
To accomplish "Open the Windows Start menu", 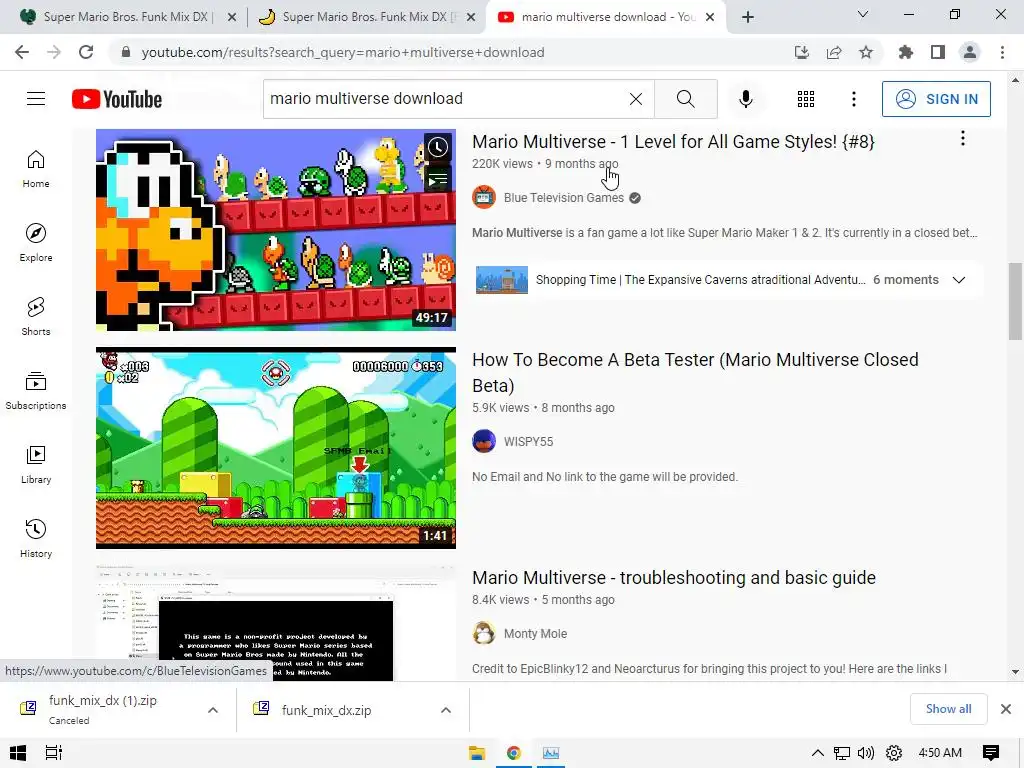I will (x=18, y=753).
